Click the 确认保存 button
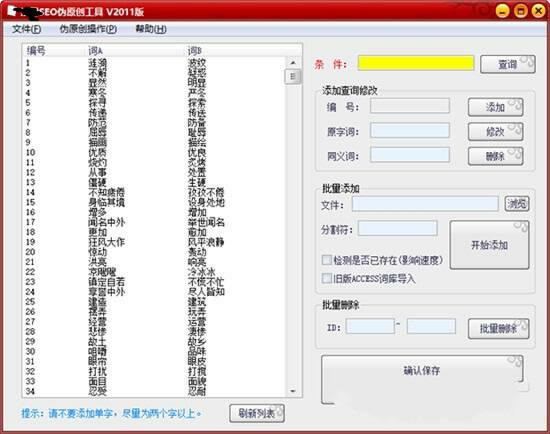550x434 pixels. pyautogui.click(x=422, y=371)
